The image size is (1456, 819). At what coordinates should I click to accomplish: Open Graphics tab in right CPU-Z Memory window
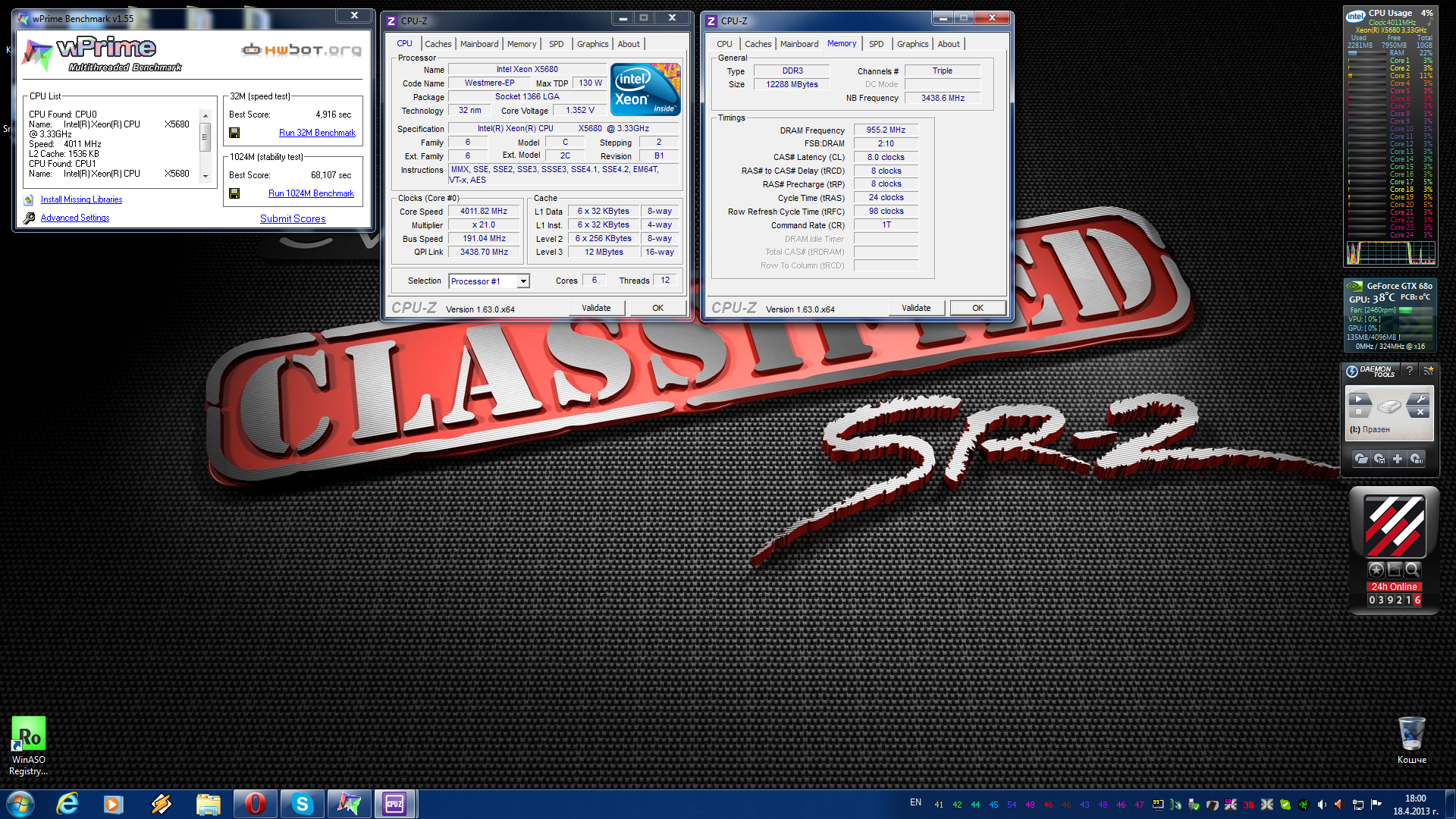pyautogui.click(x=912, y=44)
